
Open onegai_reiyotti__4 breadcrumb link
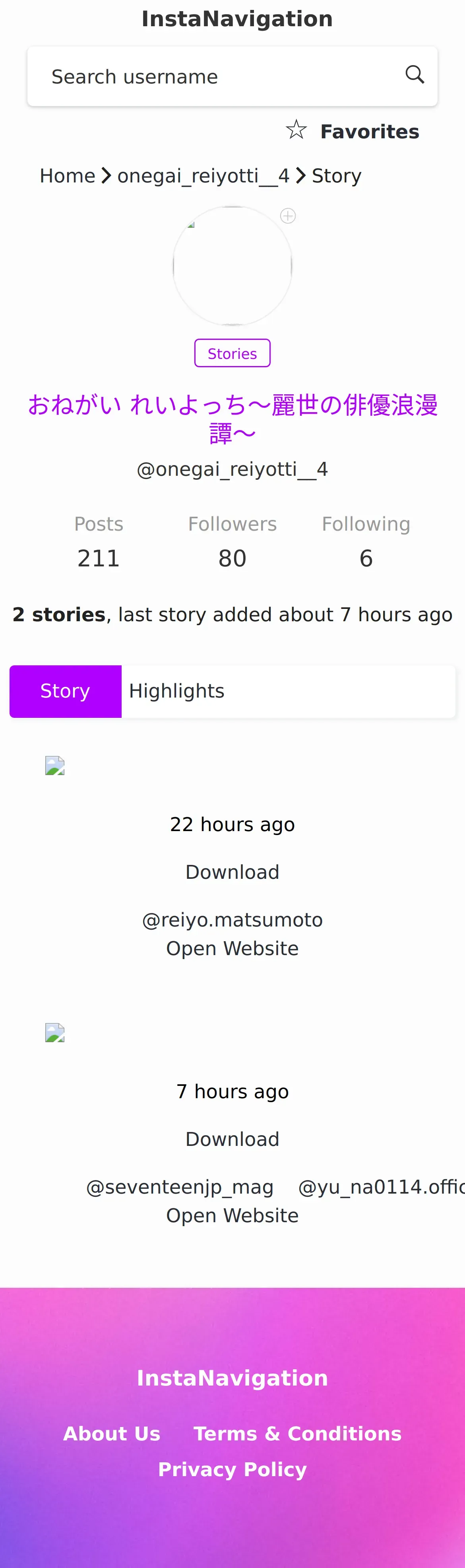point(203,176)
